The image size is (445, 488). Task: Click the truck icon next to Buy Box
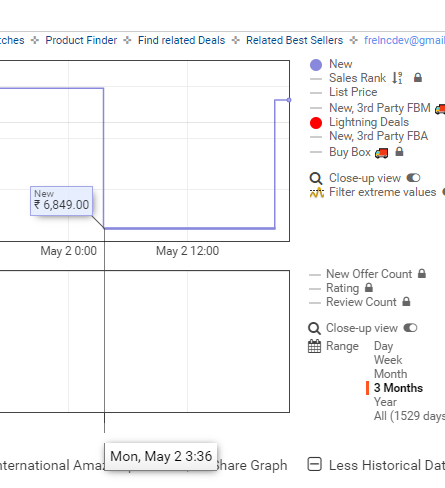[381, 153]
